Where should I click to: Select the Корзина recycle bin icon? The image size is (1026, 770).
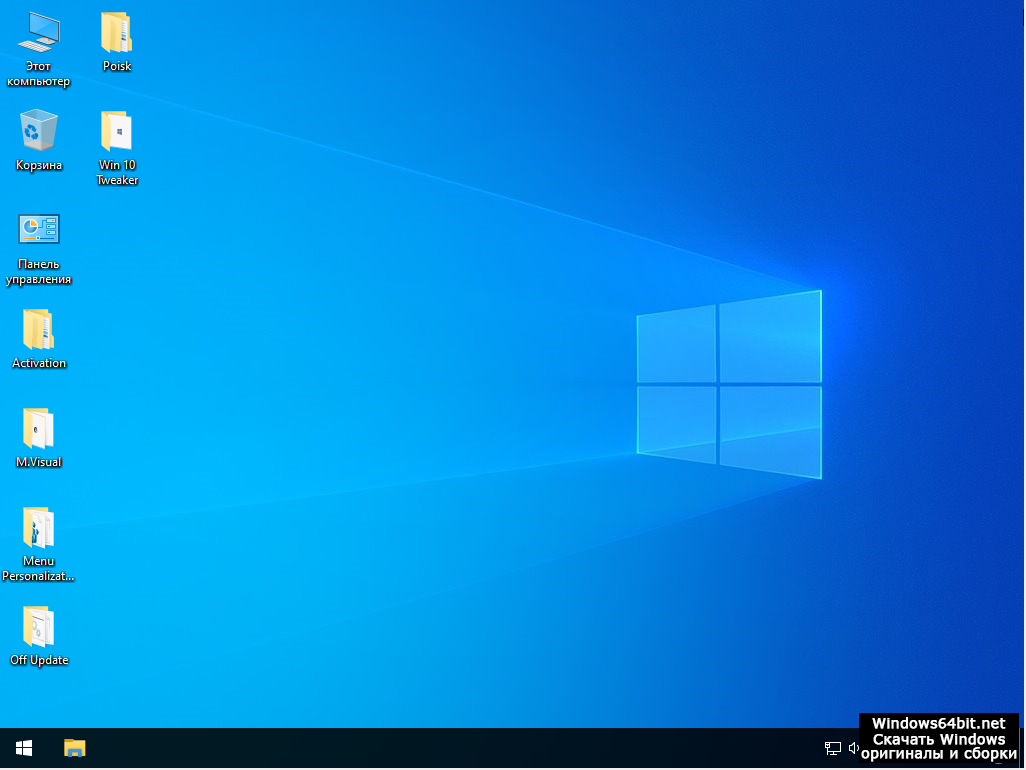tap(39, 130)
